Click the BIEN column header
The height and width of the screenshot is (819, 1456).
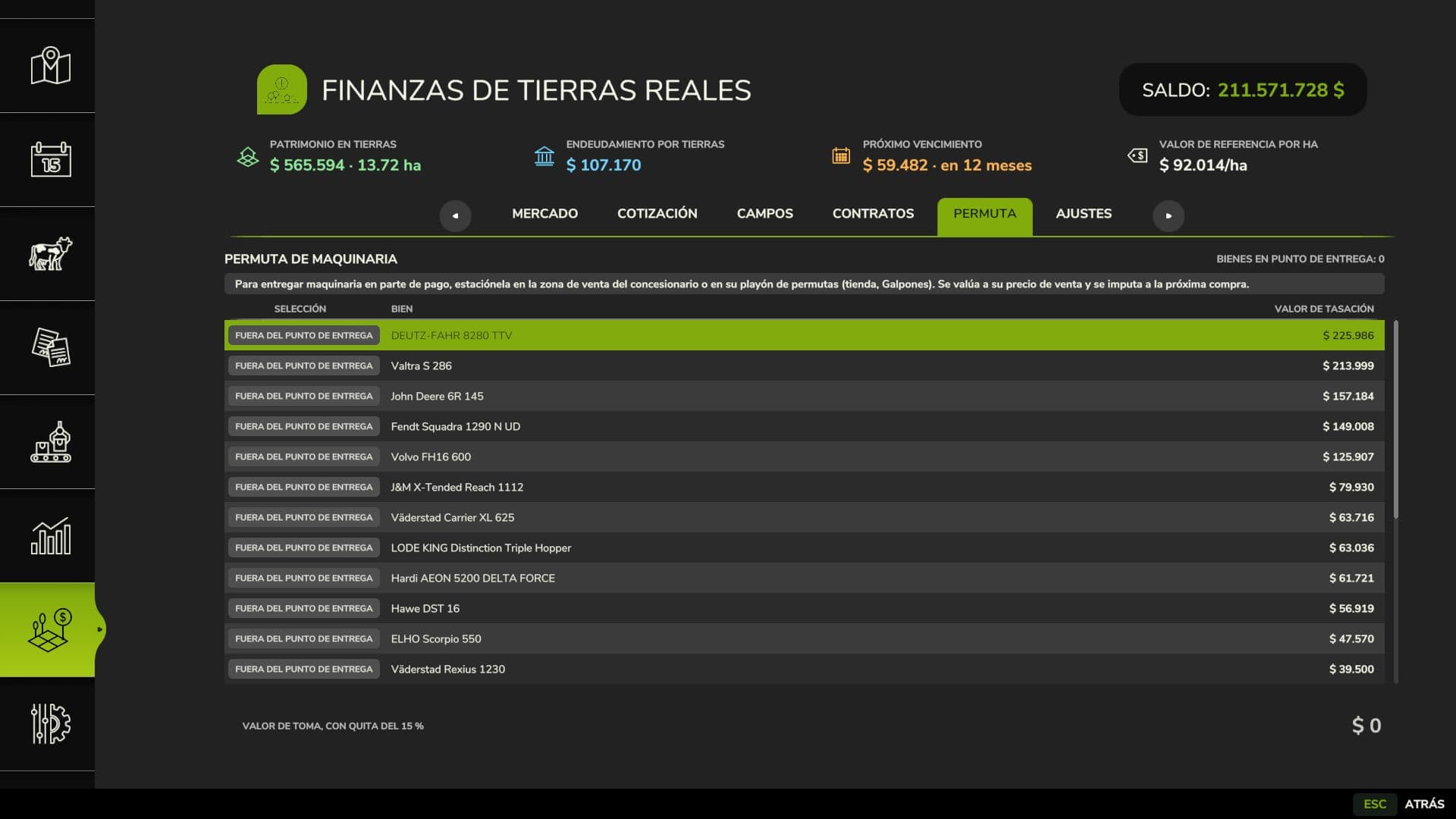click(x=401, y=309)
